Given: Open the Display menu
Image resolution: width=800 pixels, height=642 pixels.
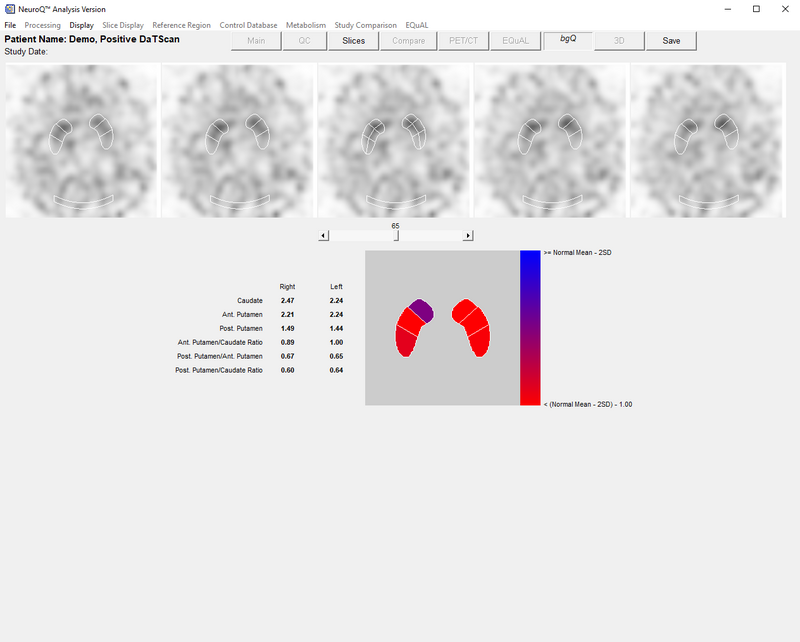Looking at the screenshot, I should coord(81,24).
